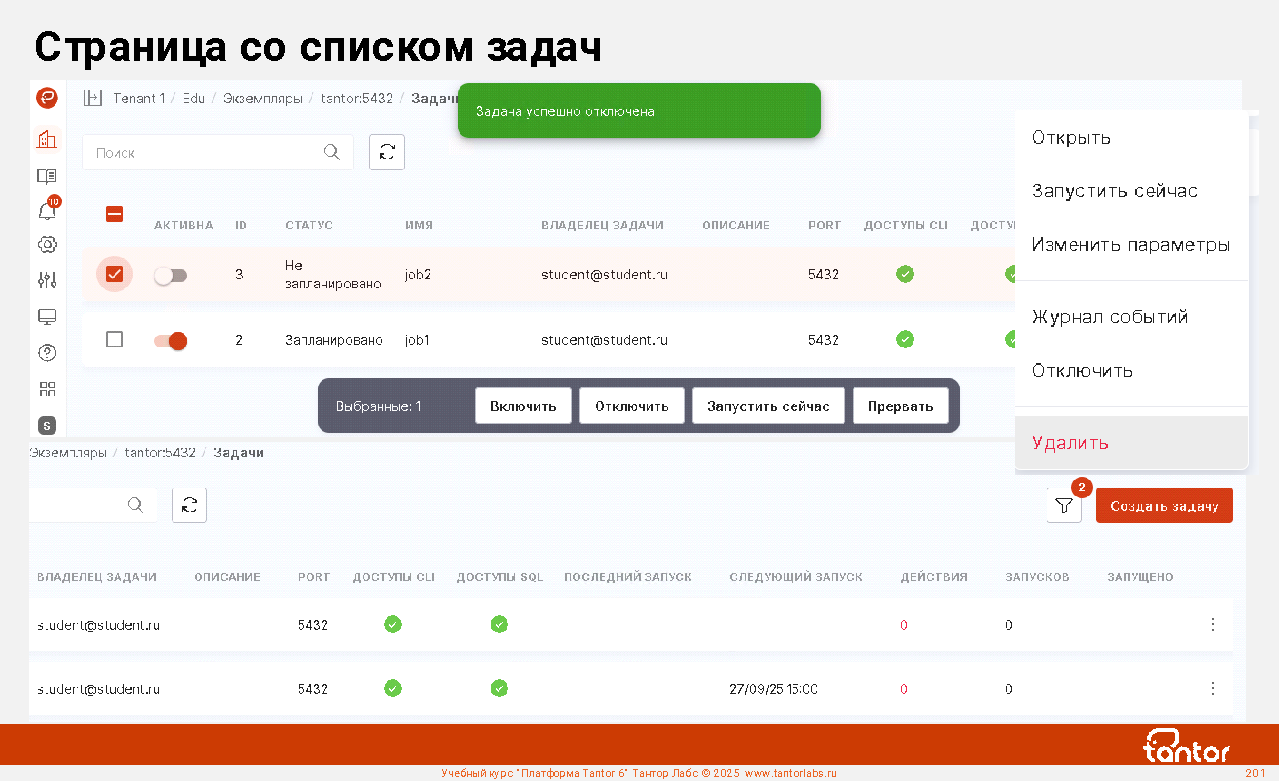Open the three-dot menu in the 27/09/25 row

tap(1213, 689)
